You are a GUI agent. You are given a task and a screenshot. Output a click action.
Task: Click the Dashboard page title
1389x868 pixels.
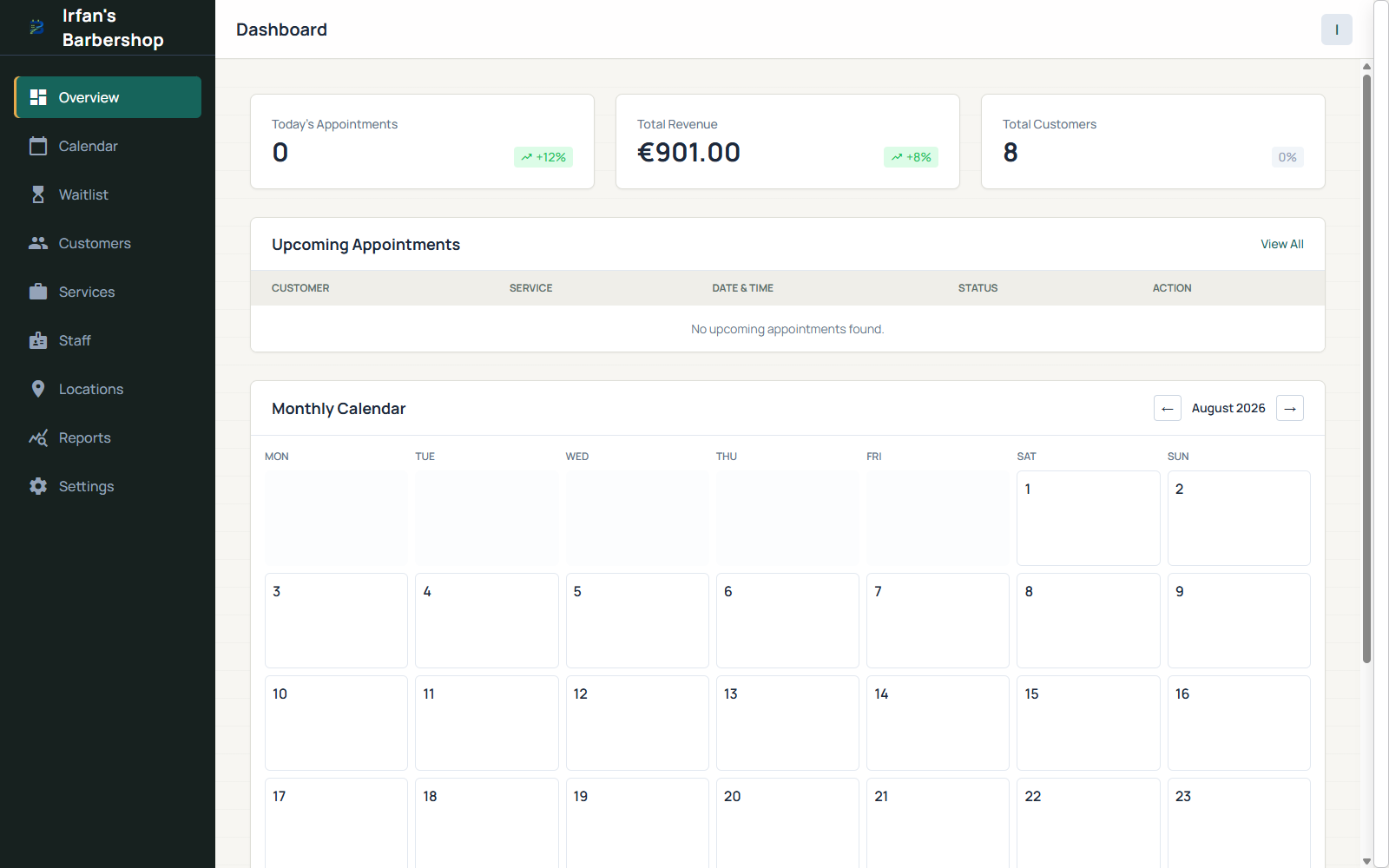tap(281, 30)
